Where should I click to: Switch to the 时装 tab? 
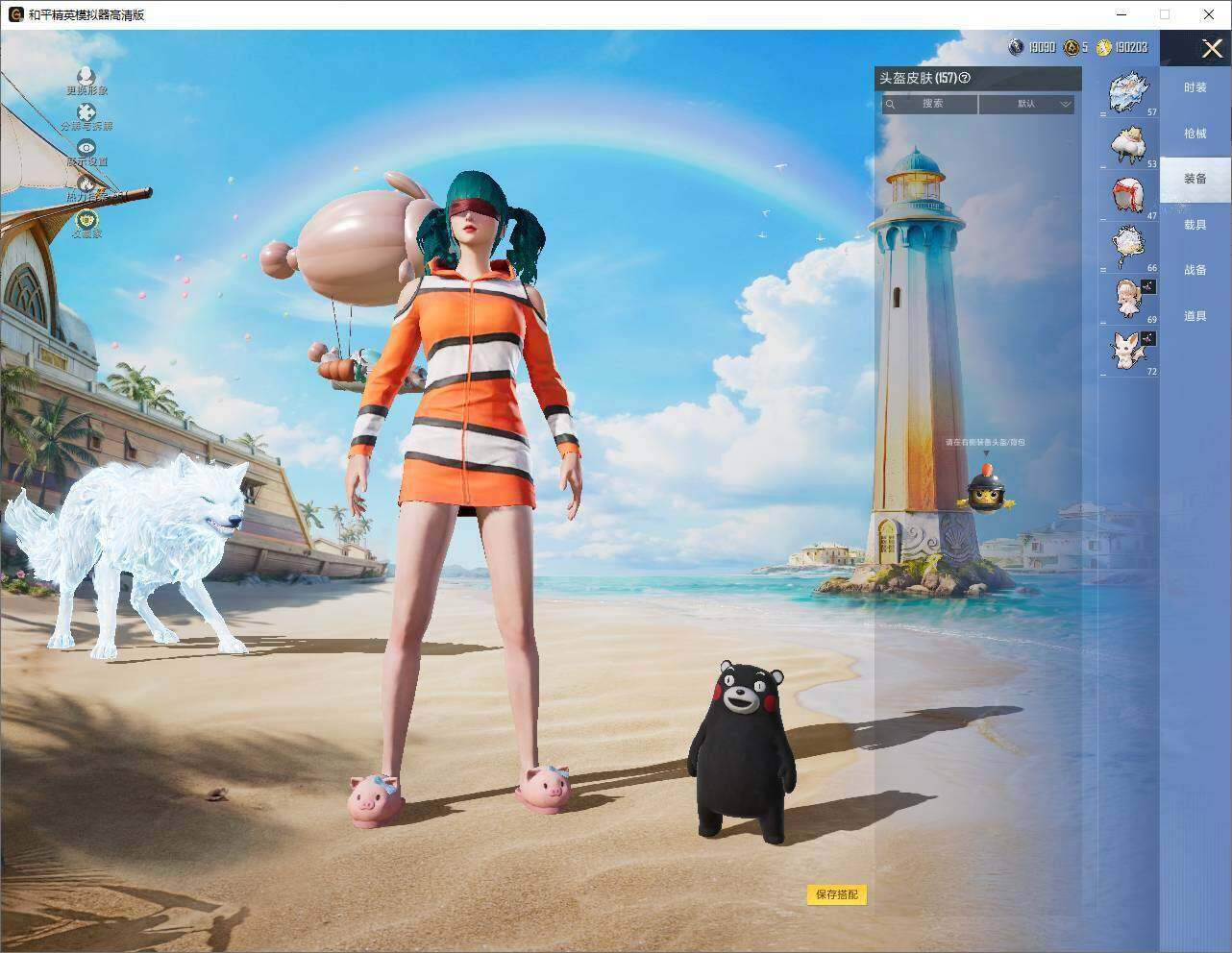click(x=1195, y=87)
